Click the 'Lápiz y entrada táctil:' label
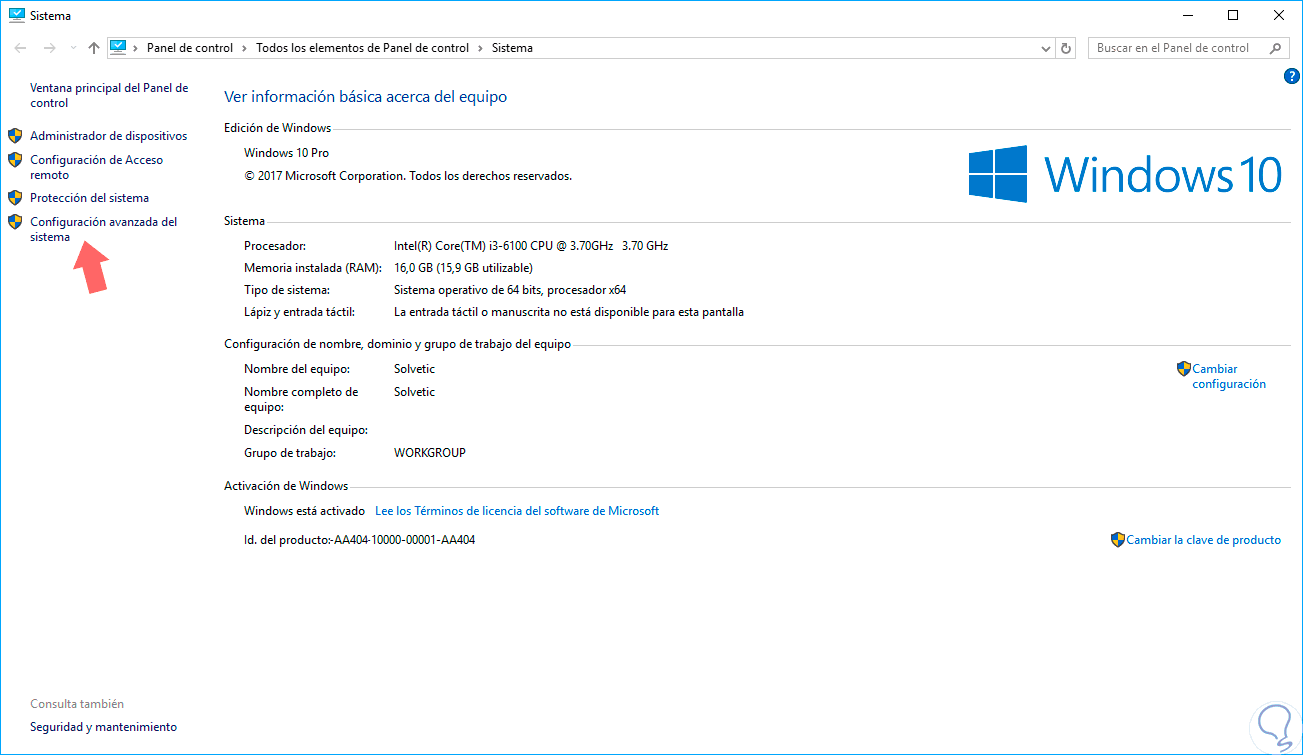Viewport: 1303px width, 755px height. [x=301, y=312]
